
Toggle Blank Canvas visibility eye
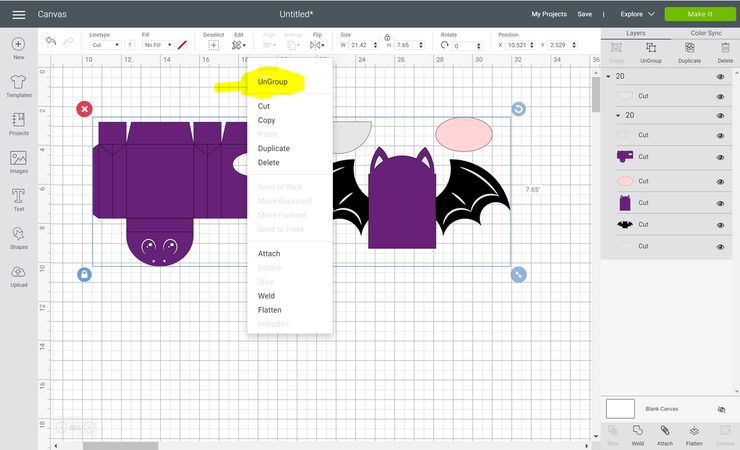pos(721,409)
